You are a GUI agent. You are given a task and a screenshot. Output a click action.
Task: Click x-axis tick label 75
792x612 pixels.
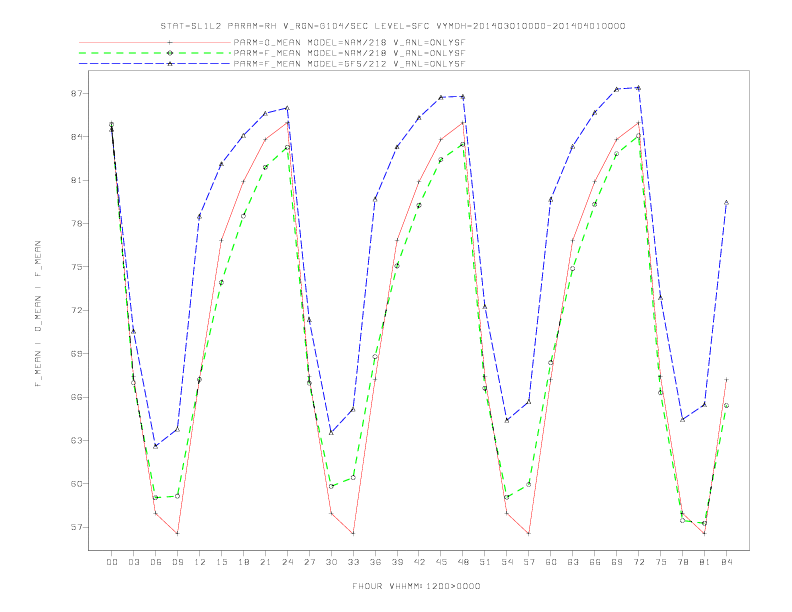point(661,562)
